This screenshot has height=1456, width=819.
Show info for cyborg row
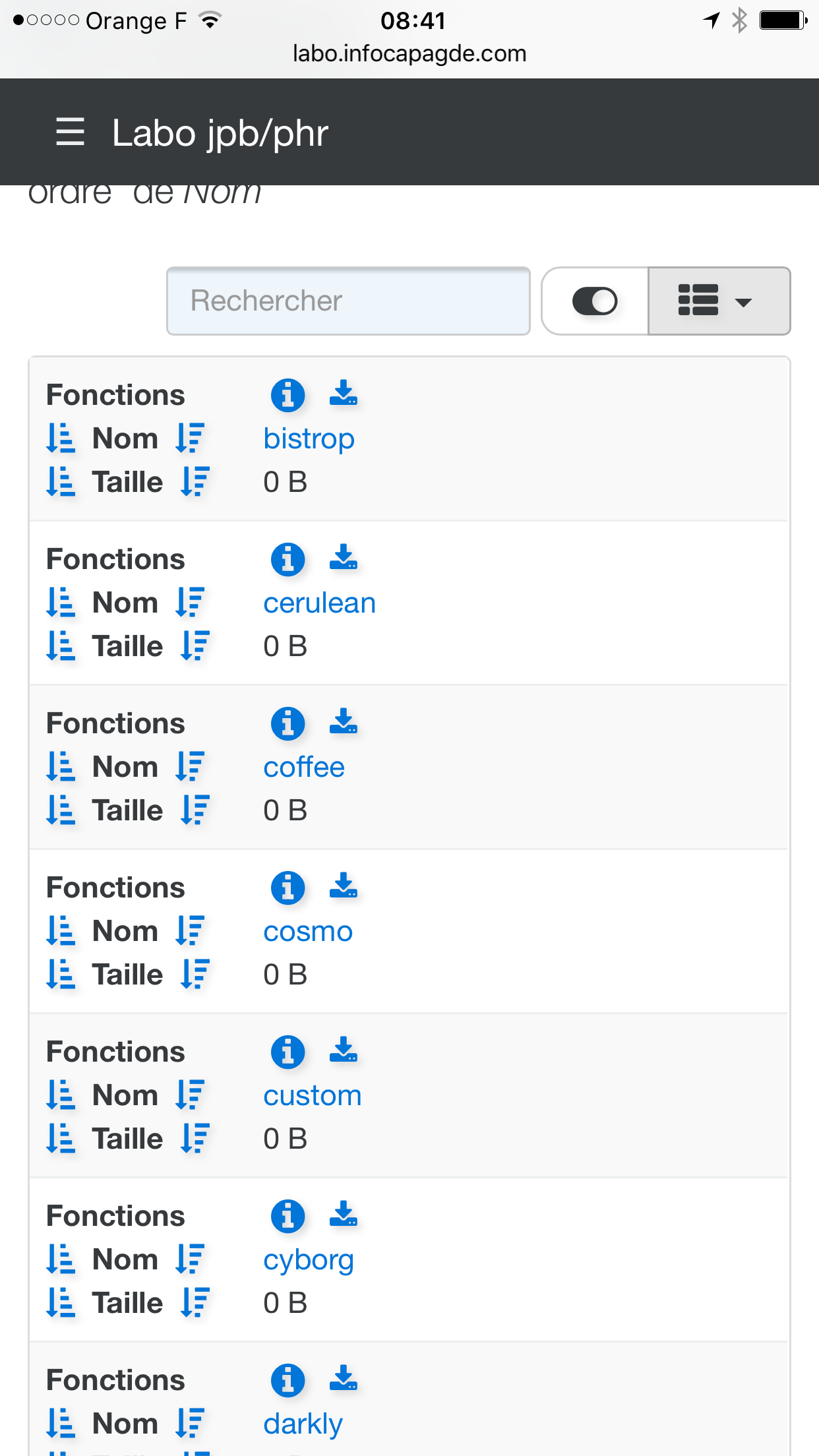coord(288,1216)
